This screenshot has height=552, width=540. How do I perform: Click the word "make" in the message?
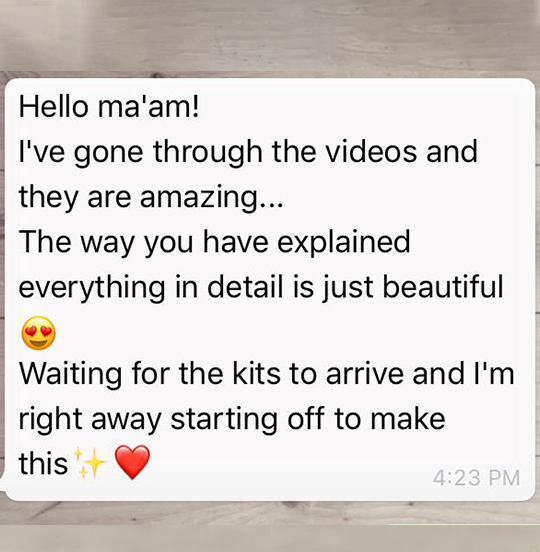click(x=408, y=419)
